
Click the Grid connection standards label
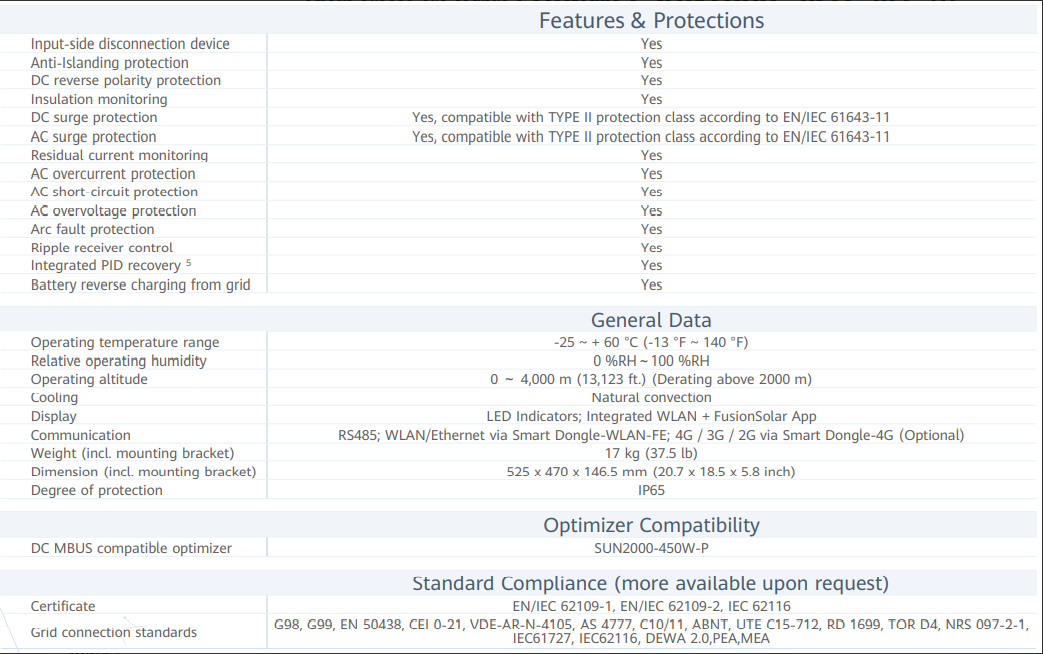pyautogui.click(x=113, y=632)
